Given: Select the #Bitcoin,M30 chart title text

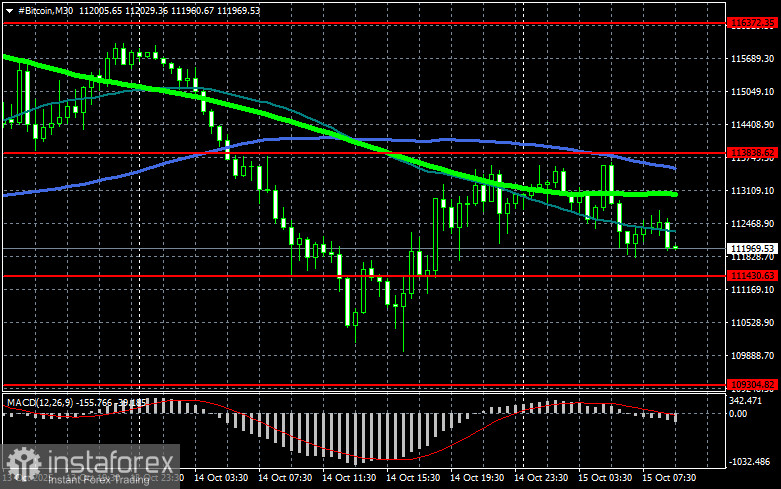Looking at the screenshot, I should [45, 10].
